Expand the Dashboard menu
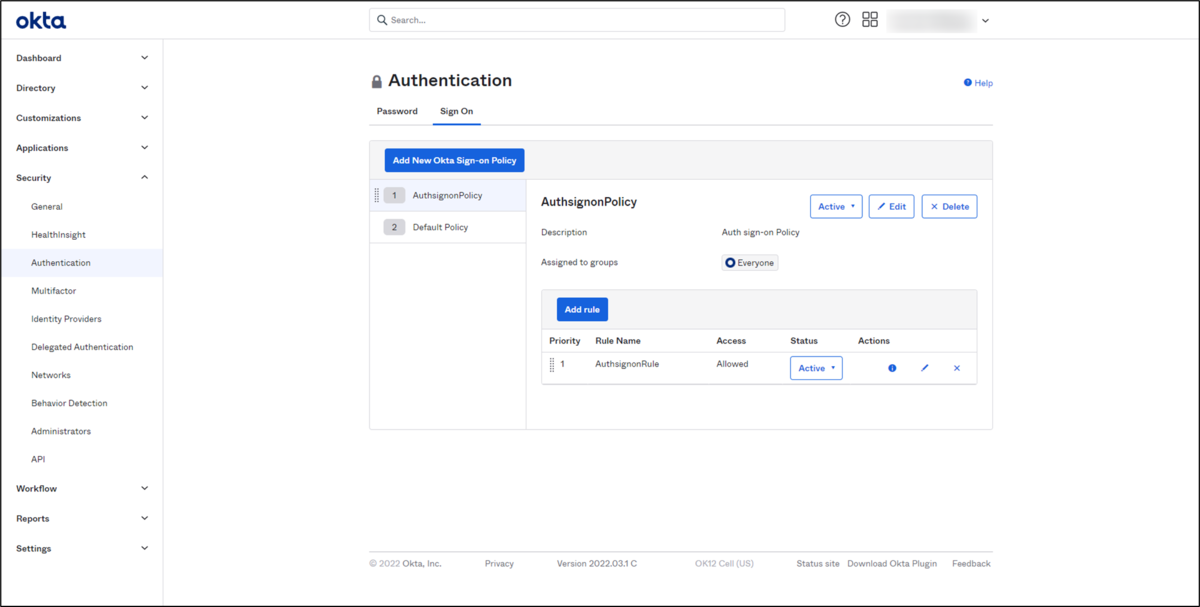This screenshot has width=1200, height=607. tap(144, 58)
